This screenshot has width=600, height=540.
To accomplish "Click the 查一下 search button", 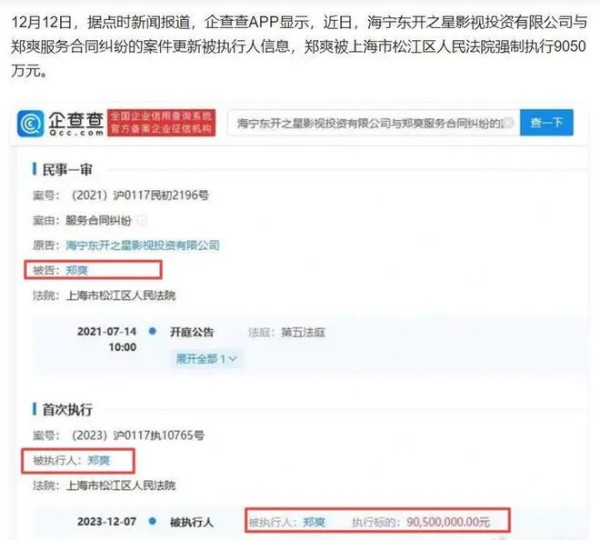I will (546, 122).
